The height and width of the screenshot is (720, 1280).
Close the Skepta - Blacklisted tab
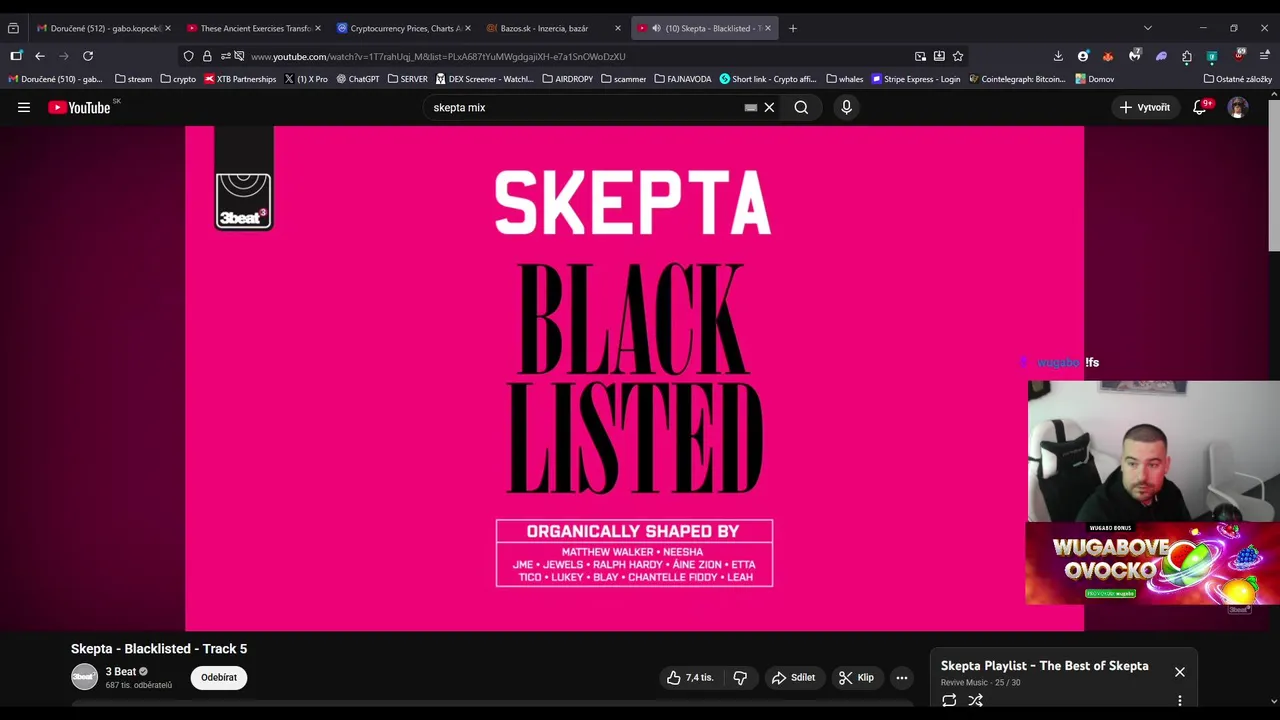[768, 28]
